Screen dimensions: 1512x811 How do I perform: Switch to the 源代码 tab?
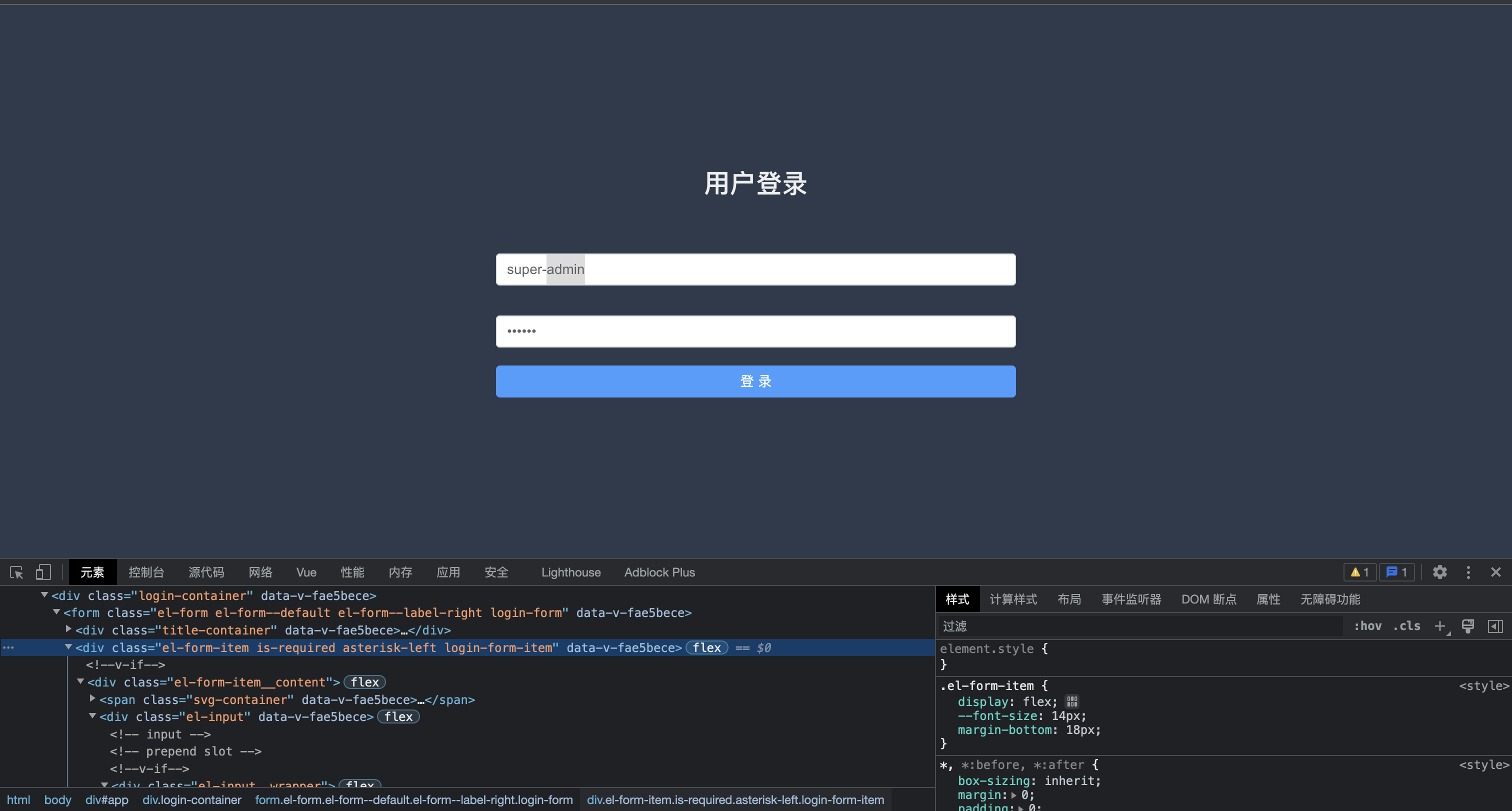[x=206, y=572]
